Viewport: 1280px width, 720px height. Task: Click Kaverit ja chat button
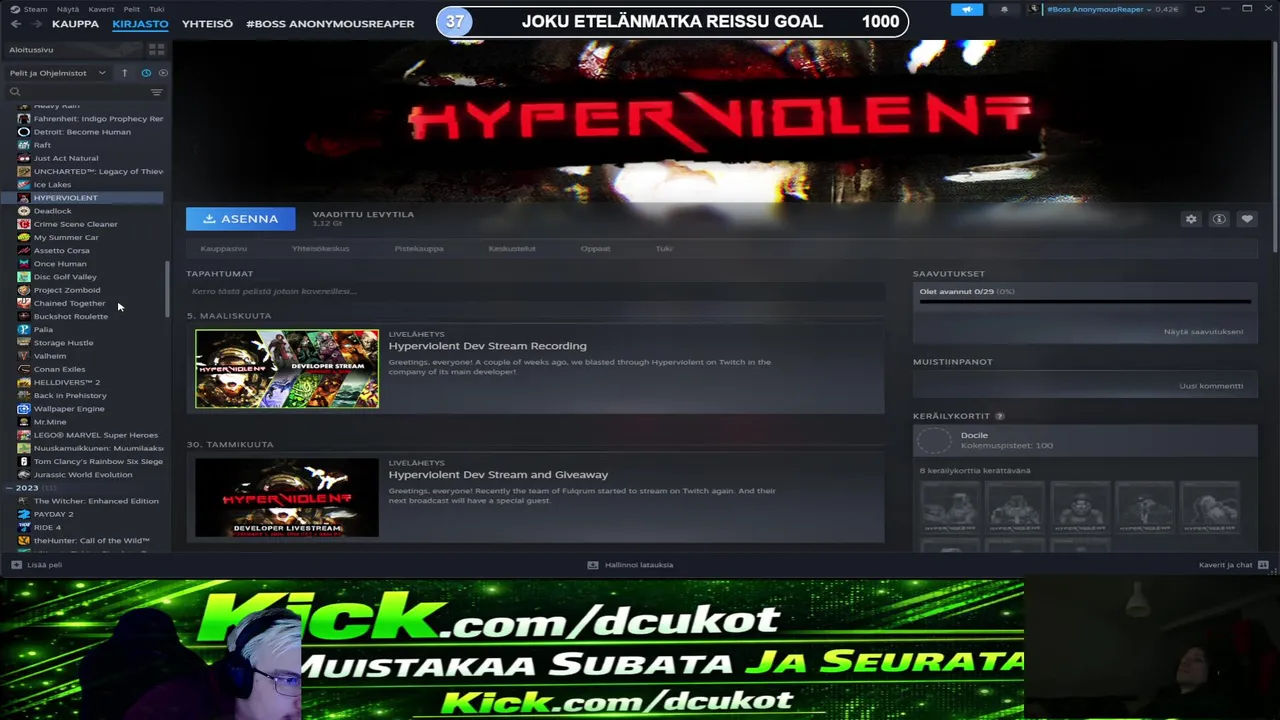1225,565
